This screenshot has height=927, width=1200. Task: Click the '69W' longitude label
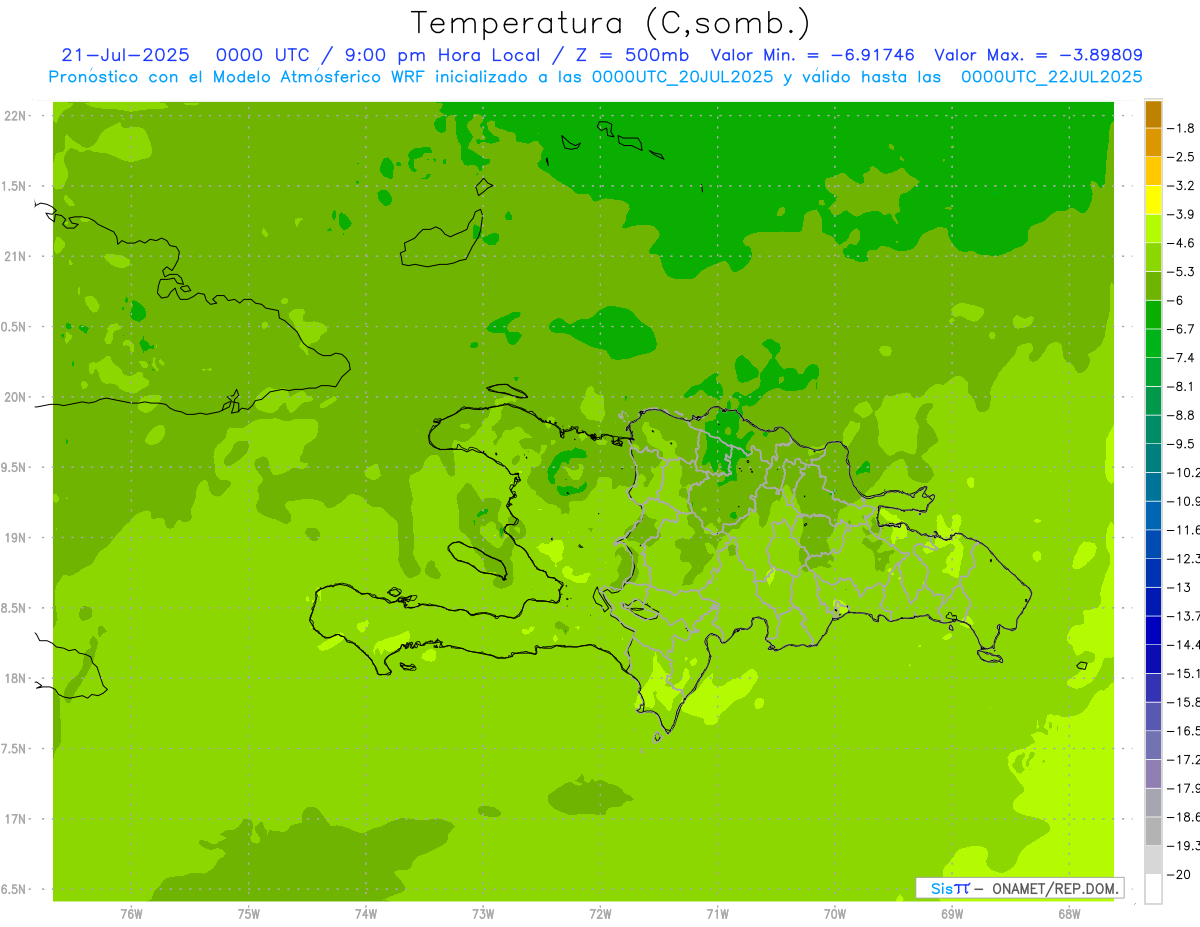click(x=952, y=913)
